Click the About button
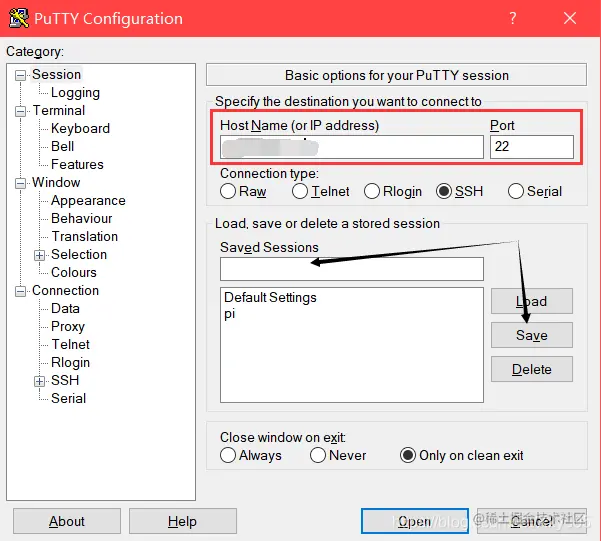 click(x=67, y=521)
